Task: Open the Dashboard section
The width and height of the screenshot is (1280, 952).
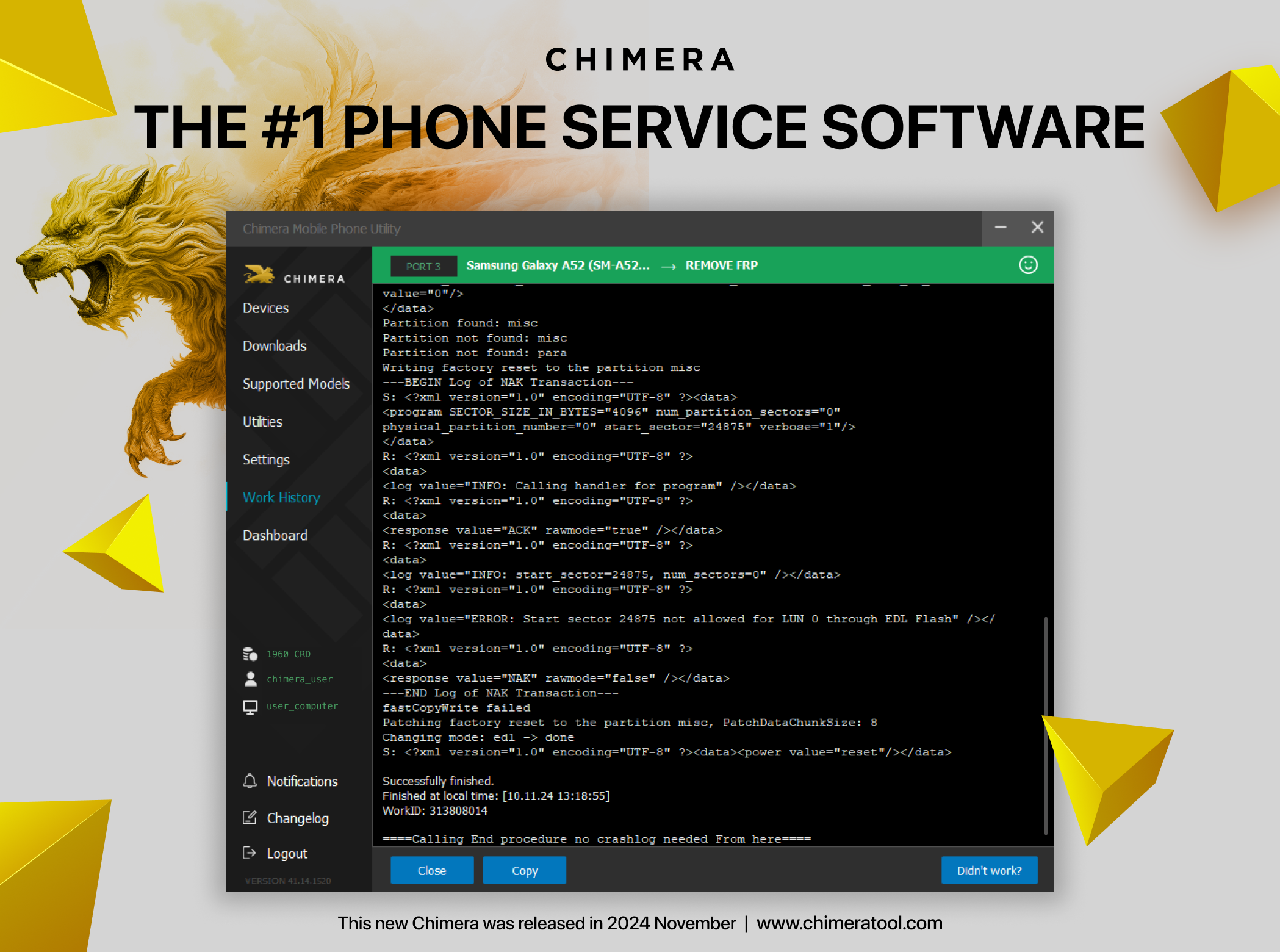Action: click(x=275, y=535)
